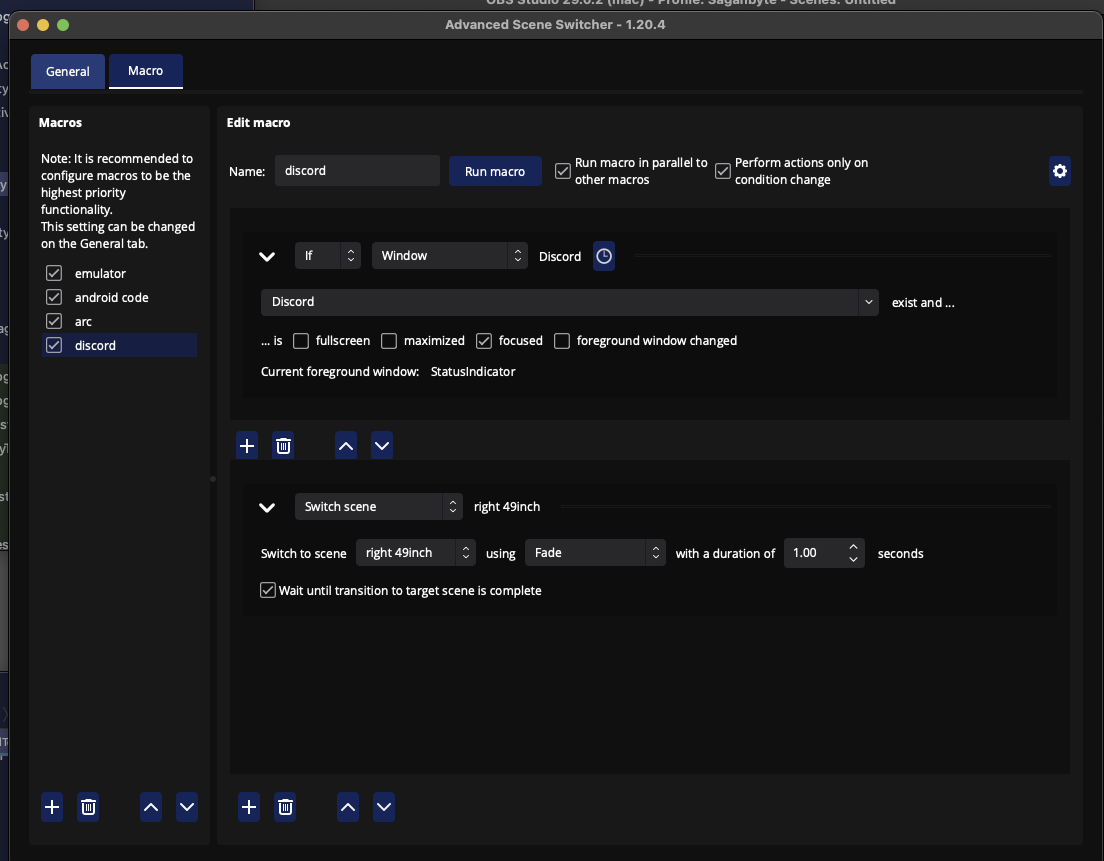1104x861 pixels.
Task: Add a new action using the plus icon
Action: tap(248, 807)
